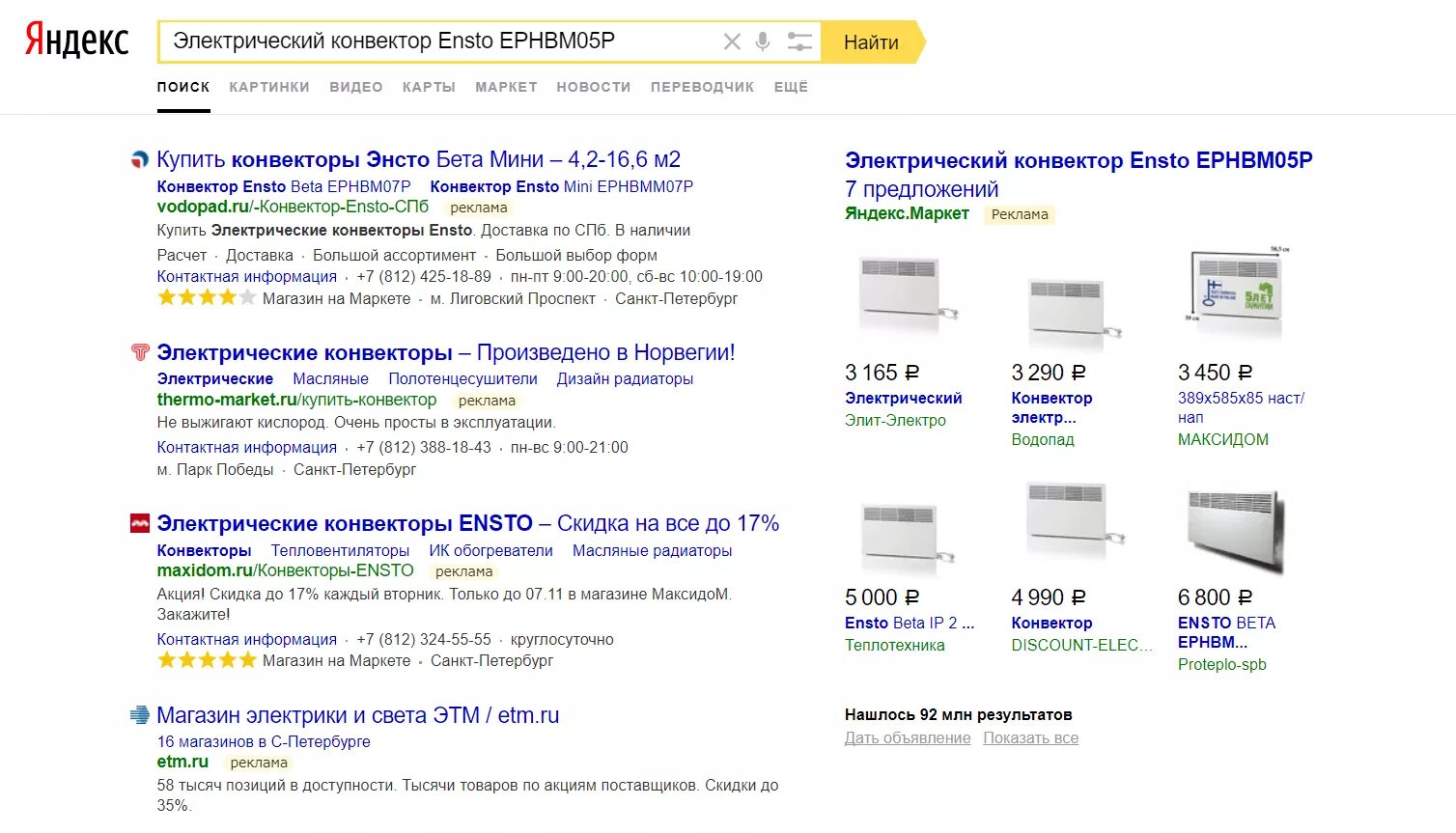The image size is (1456, 833).
Task: Open the Карты tab
Action: 429,87
